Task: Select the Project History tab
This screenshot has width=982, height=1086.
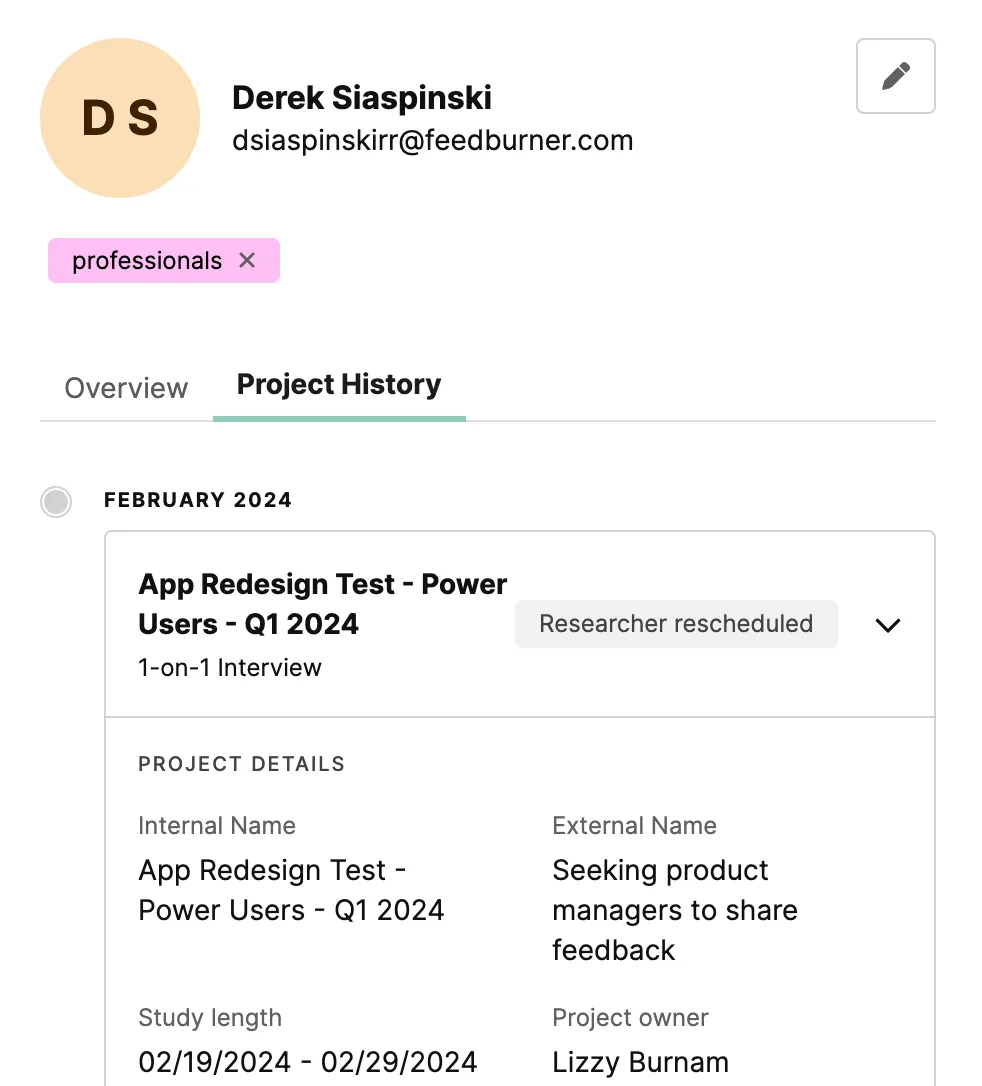Action: coord(339,384)
